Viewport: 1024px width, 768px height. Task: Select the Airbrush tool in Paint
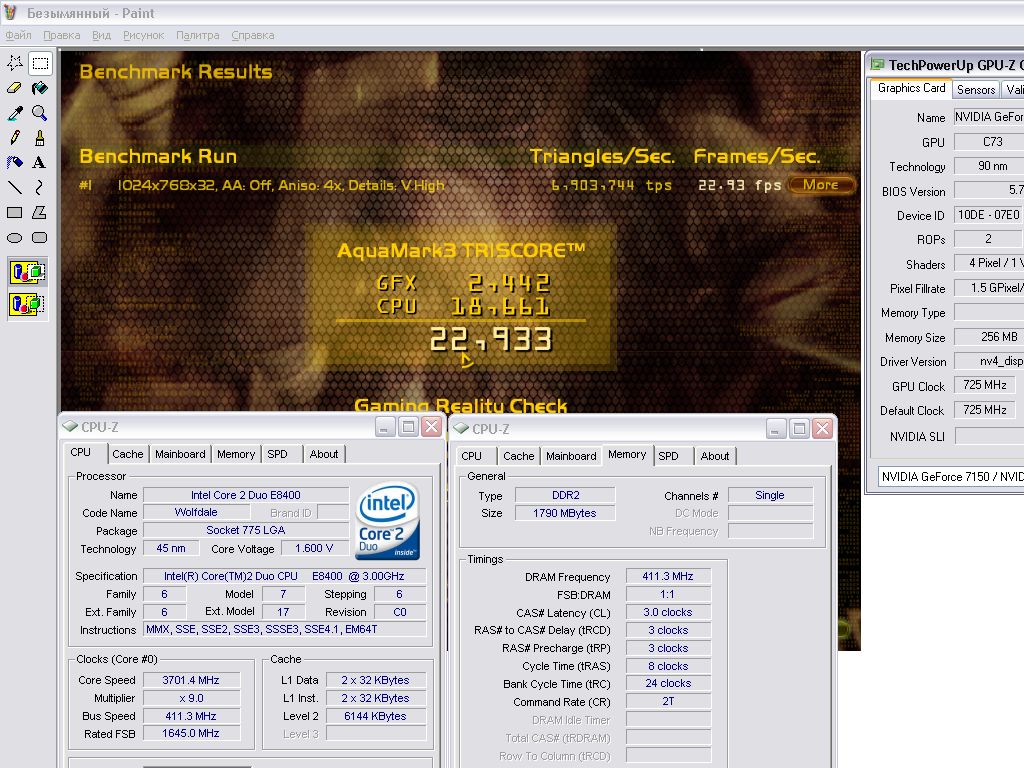(15, 163)
